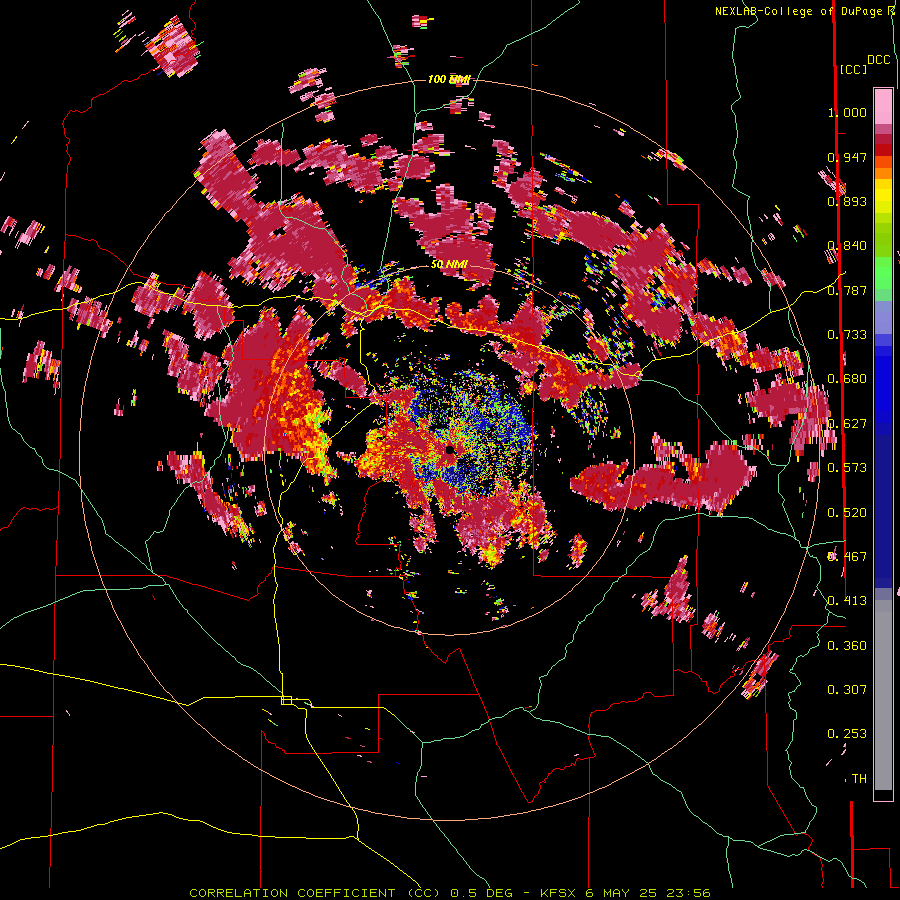This screenshot has height=900, width=900.
Task: Click the [CC] units label
Action: [853, 69]
